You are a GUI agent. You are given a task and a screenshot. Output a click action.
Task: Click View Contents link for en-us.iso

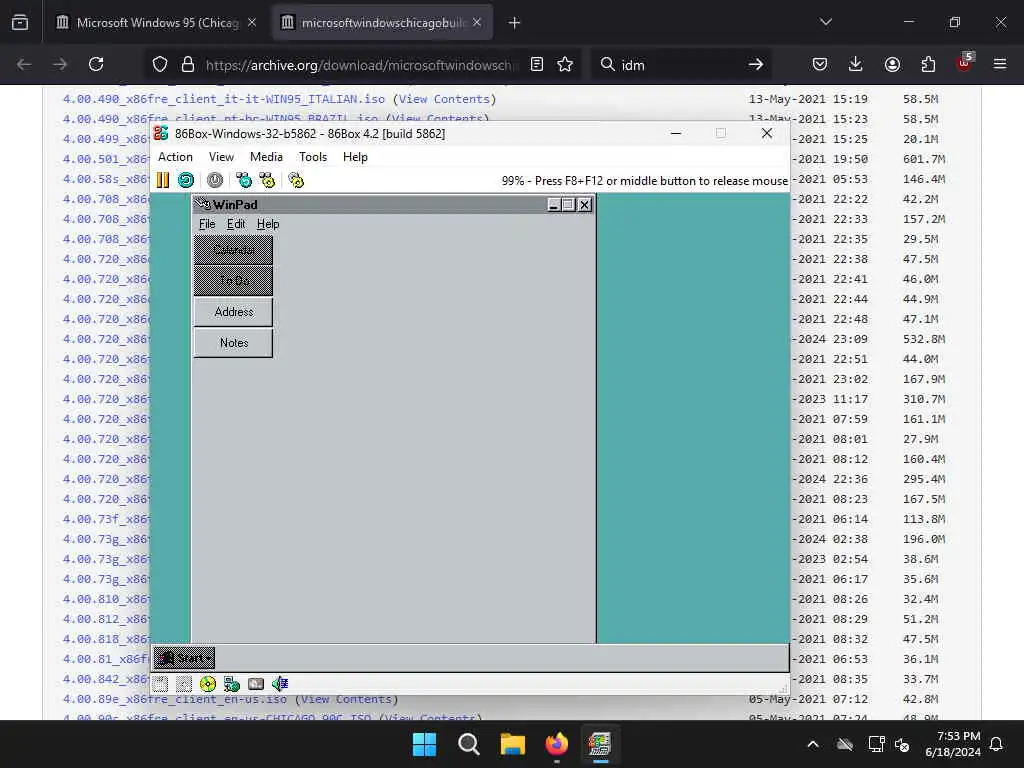(x=347, y=699)
